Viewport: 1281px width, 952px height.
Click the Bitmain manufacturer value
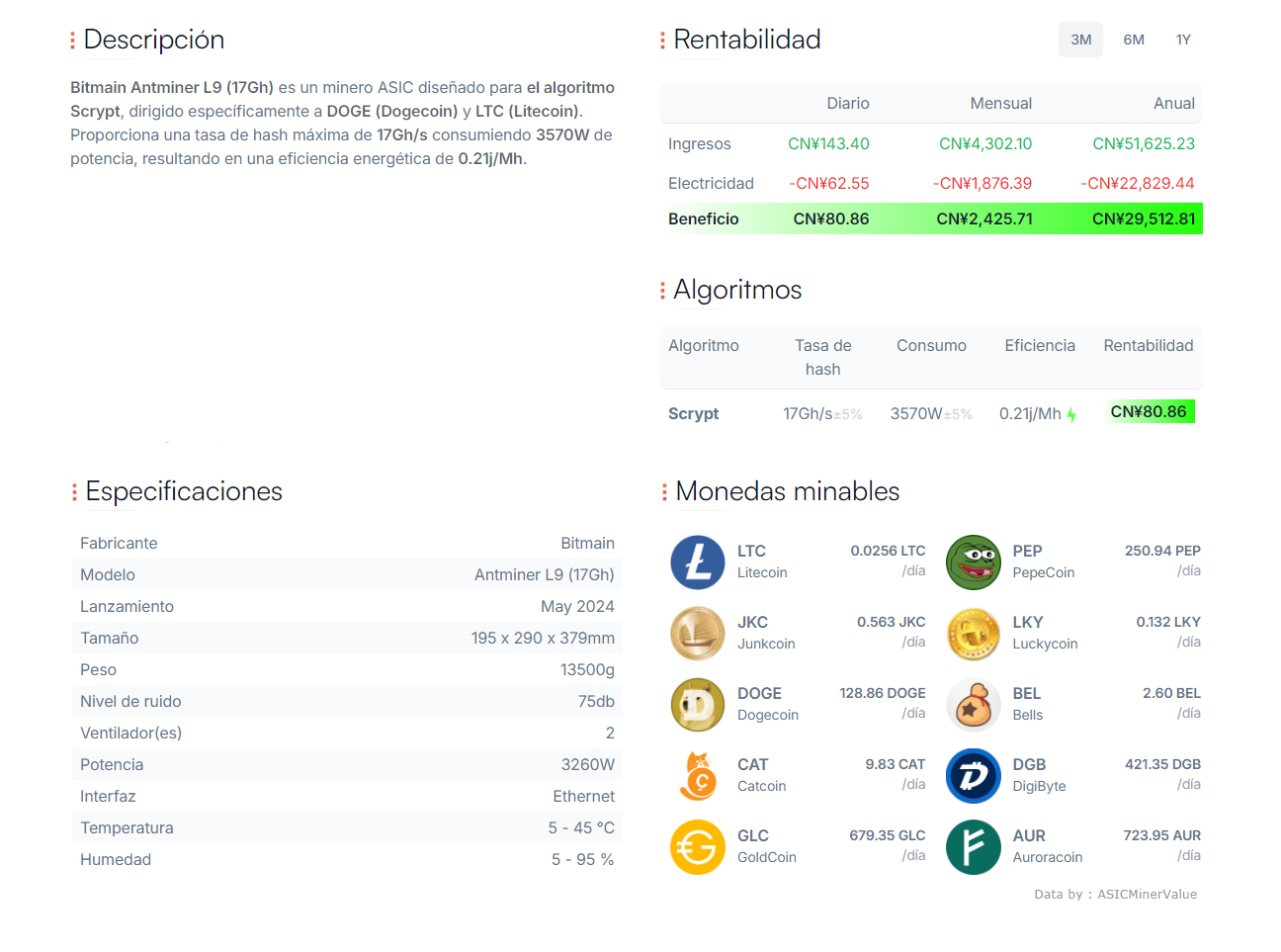(x=587, y=543)
